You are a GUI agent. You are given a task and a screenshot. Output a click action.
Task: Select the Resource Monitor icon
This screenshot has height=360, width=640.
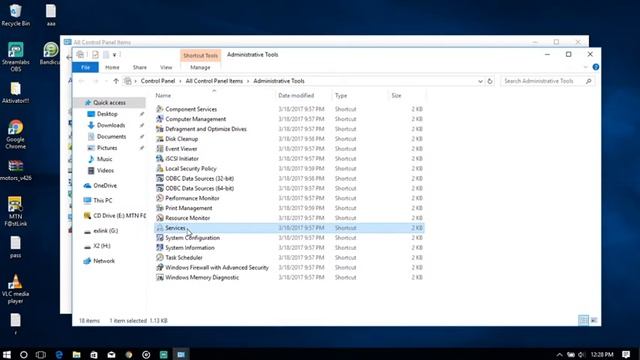pos(160,218)
